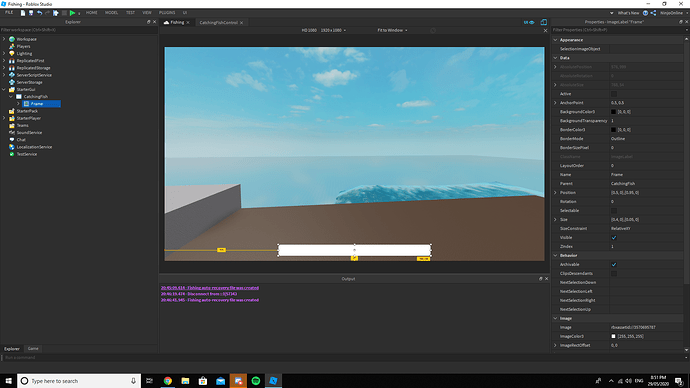690x388 pixels.
Task: Collapse the CatchingFish tree node
Action: (x=11, y=96)
